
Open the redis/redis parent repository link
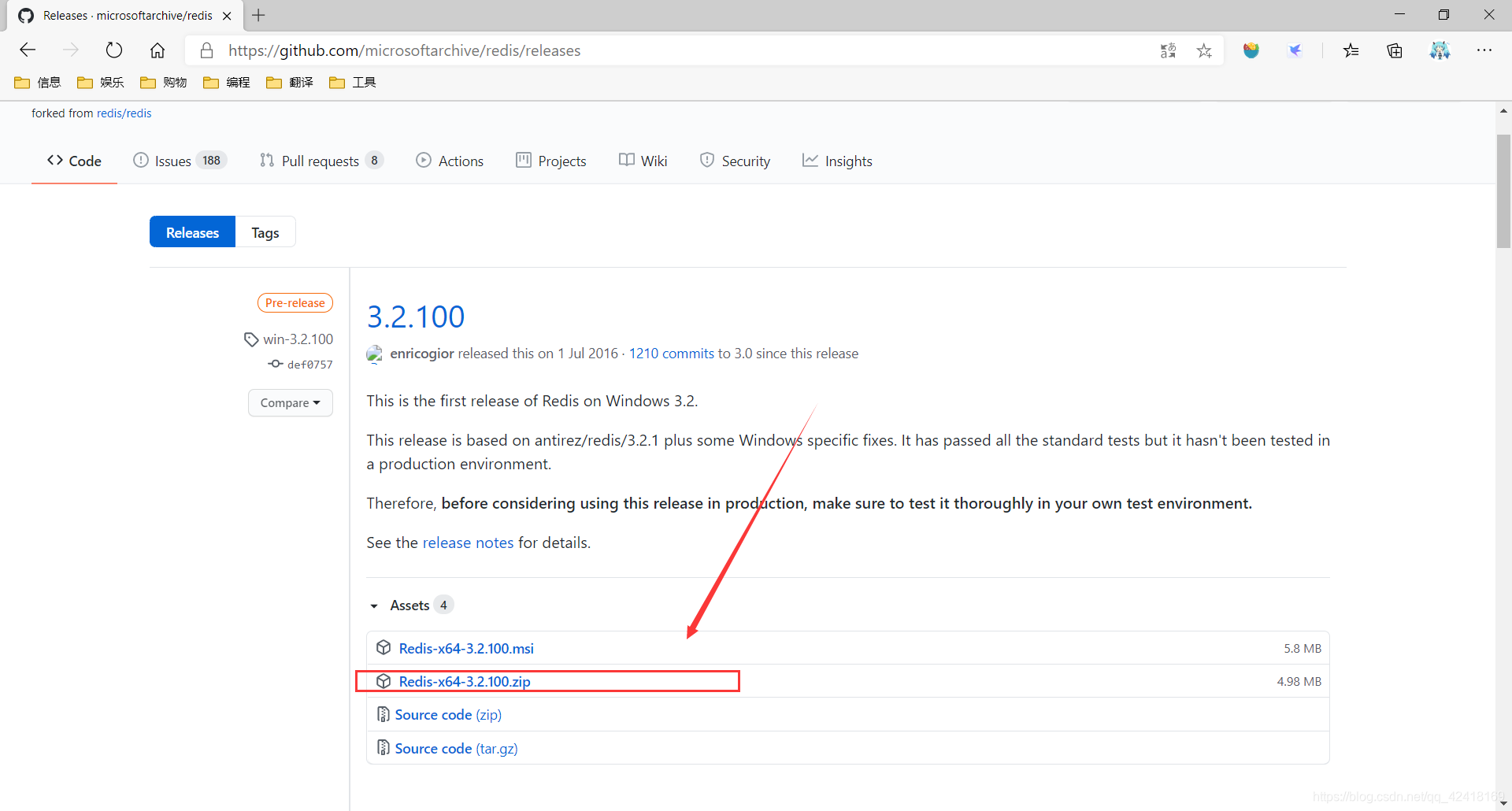coord(124,113)
